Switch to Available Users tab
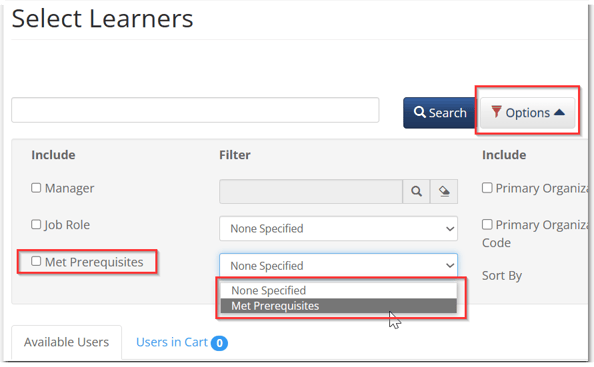Screen dimensions: 594x367 [66, 342]
